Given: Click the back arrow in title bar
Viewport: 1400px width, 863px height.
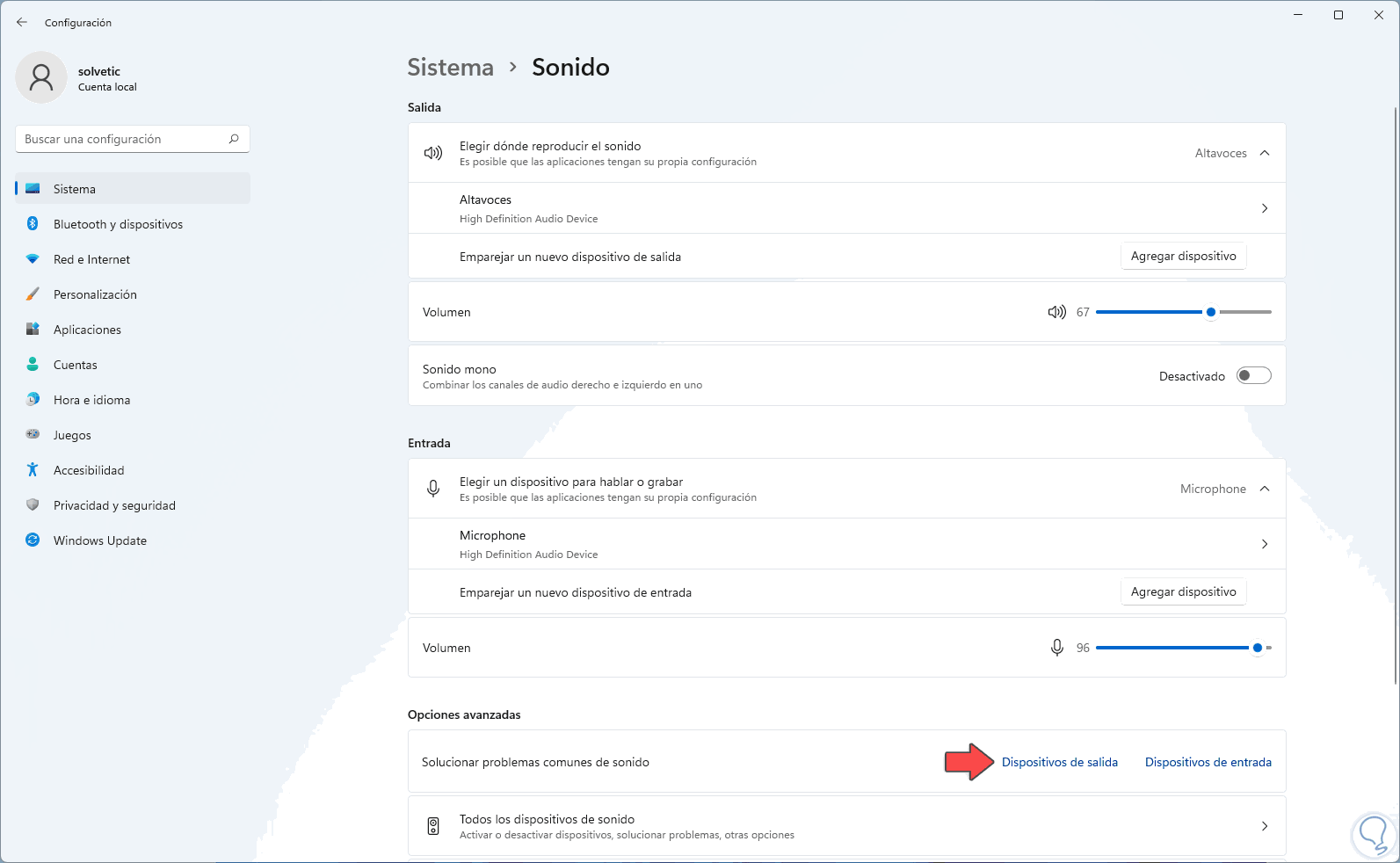Looking at the screenshot, I should coord(22,22).
